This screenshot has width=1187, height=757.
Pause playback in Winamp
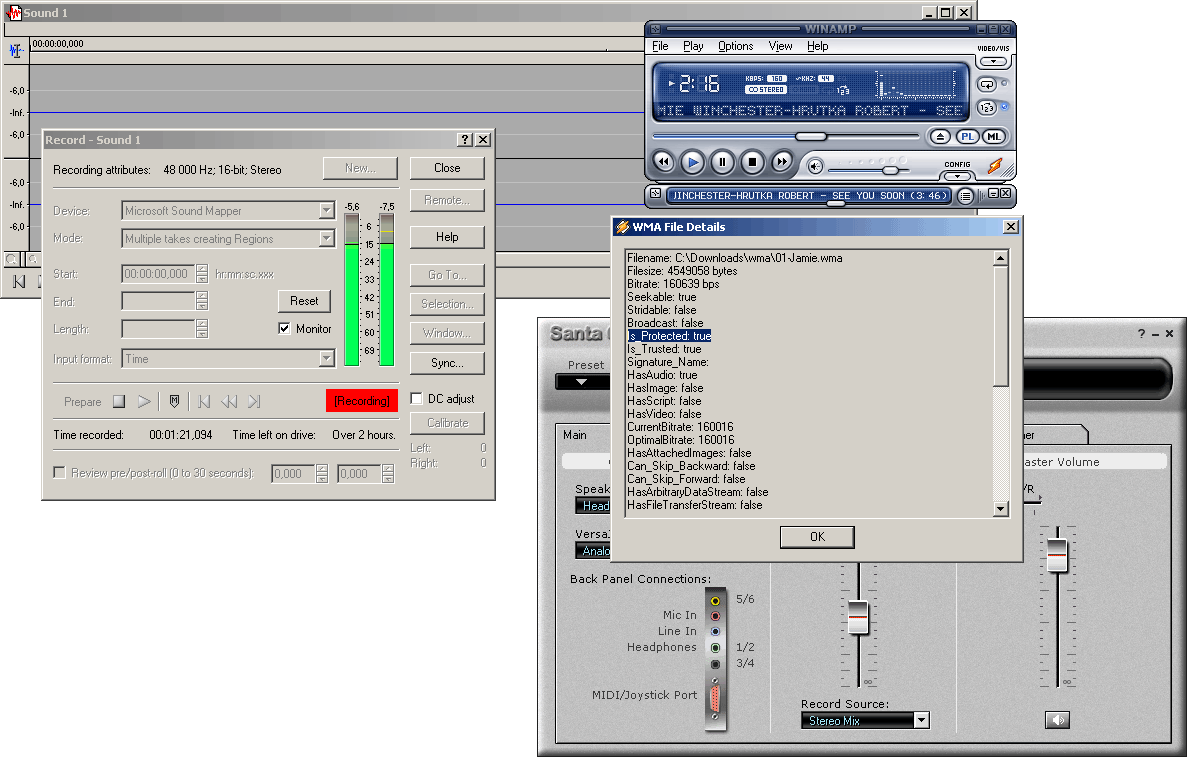722,162
